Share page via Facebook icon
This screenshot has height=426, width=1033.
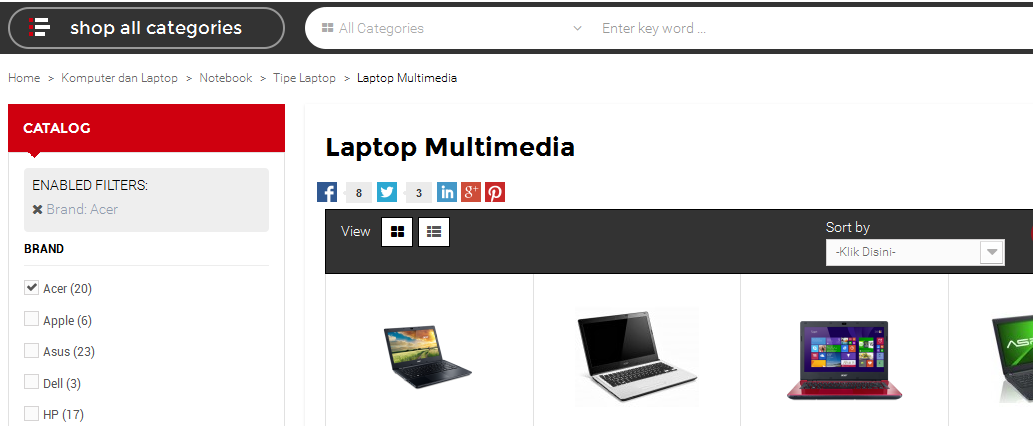click(327, 192)
